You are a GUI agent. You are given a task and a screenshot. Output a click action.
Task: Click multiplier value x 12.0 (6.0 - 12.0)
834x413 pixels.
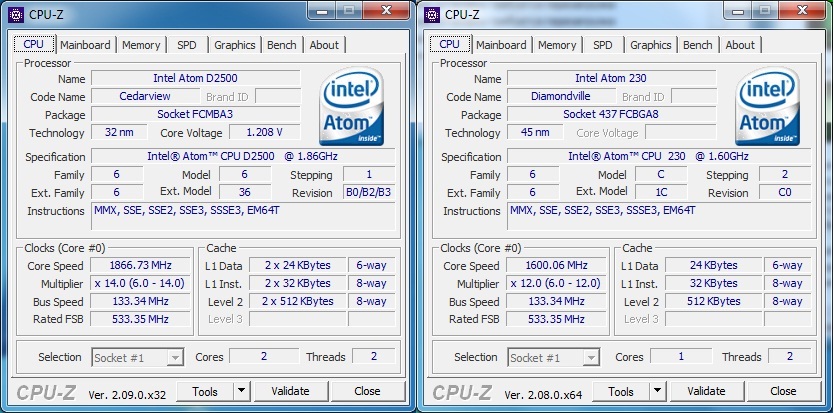coord(556,283)
